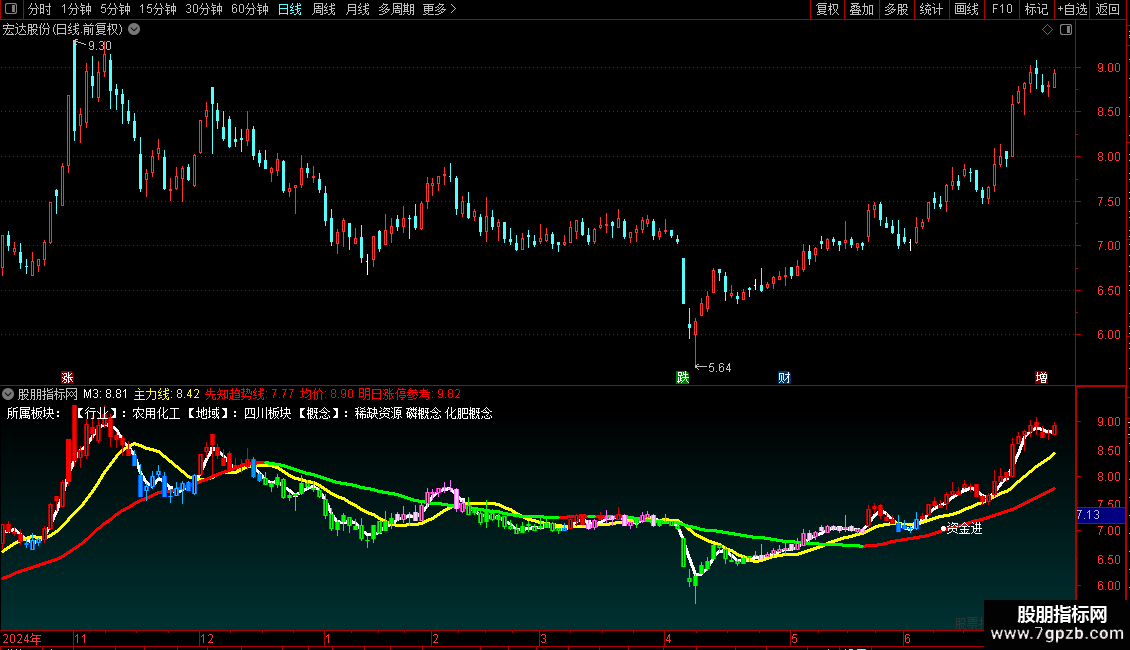Click the 复权 button

point(827,9)
